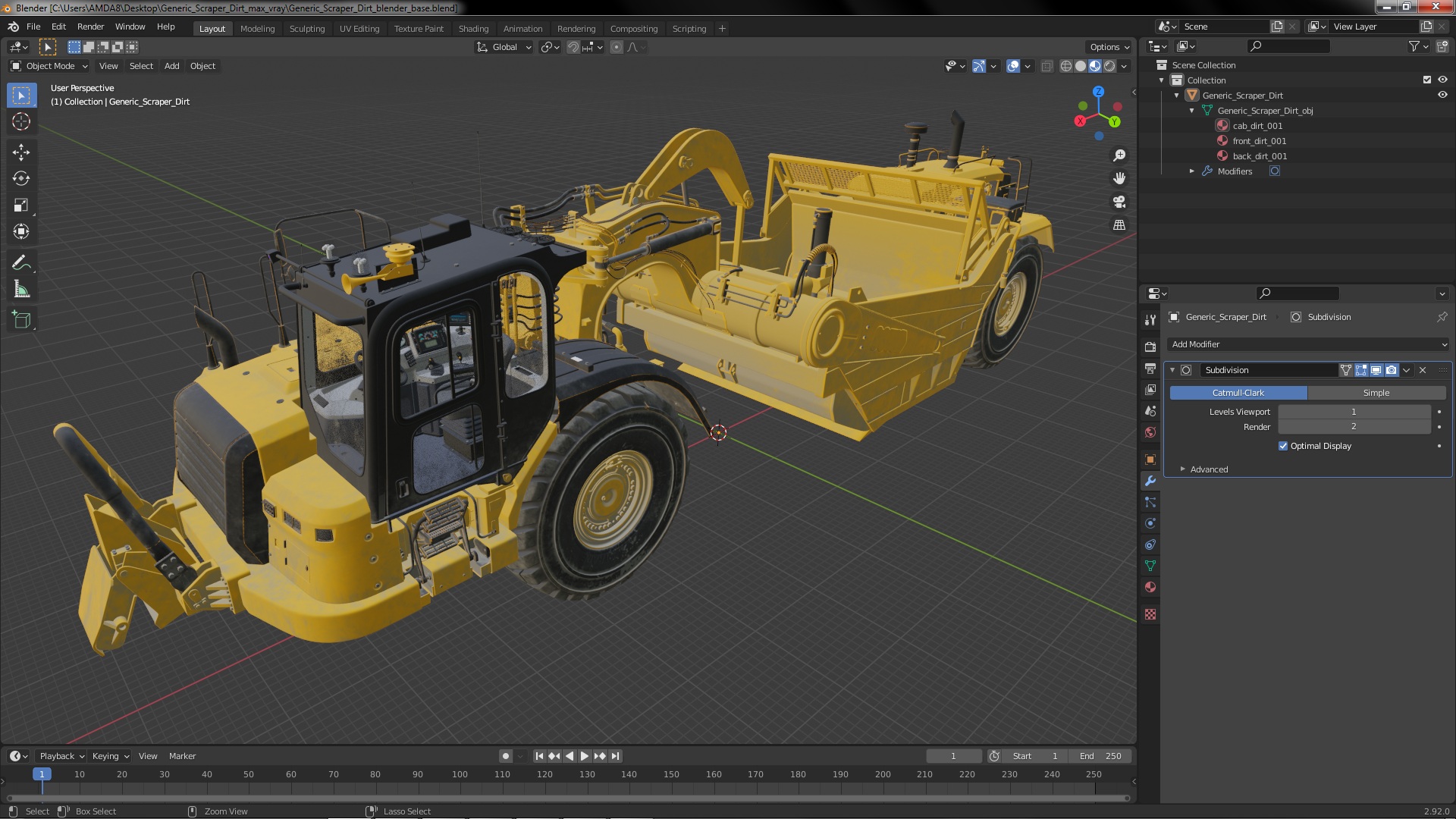Activate the Annotate pencil tool
Viewport: 1456px width, 819px height.
click(21, 263)
